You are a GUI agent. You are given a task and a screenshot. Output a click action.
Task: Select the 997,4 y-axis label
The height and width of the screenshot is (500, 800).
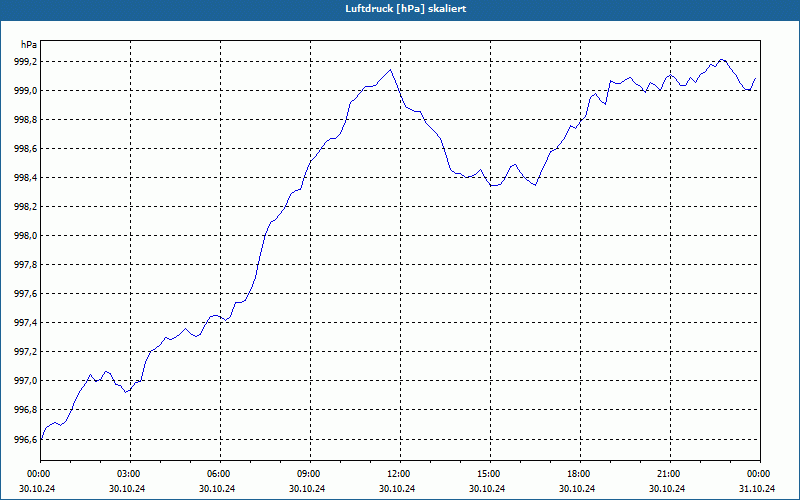(26, 323)
